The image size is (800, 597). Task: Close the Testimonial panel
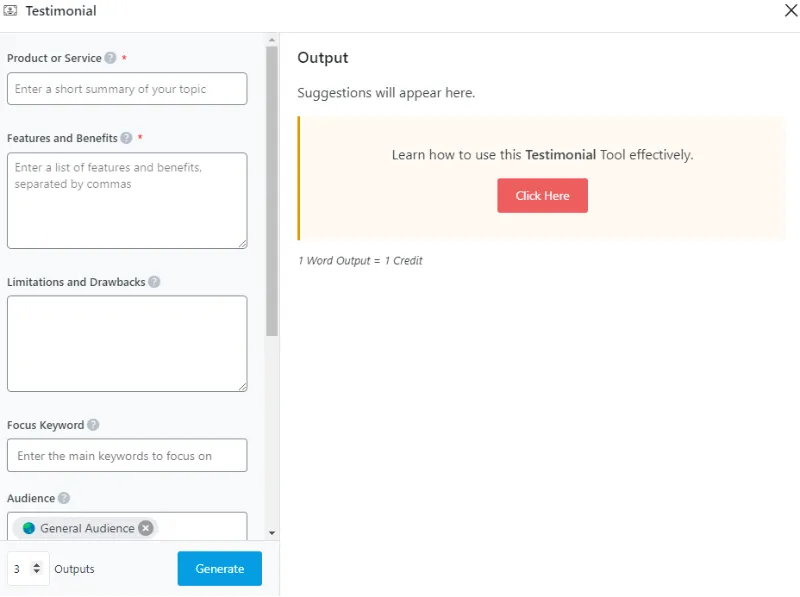click(791, 11)
